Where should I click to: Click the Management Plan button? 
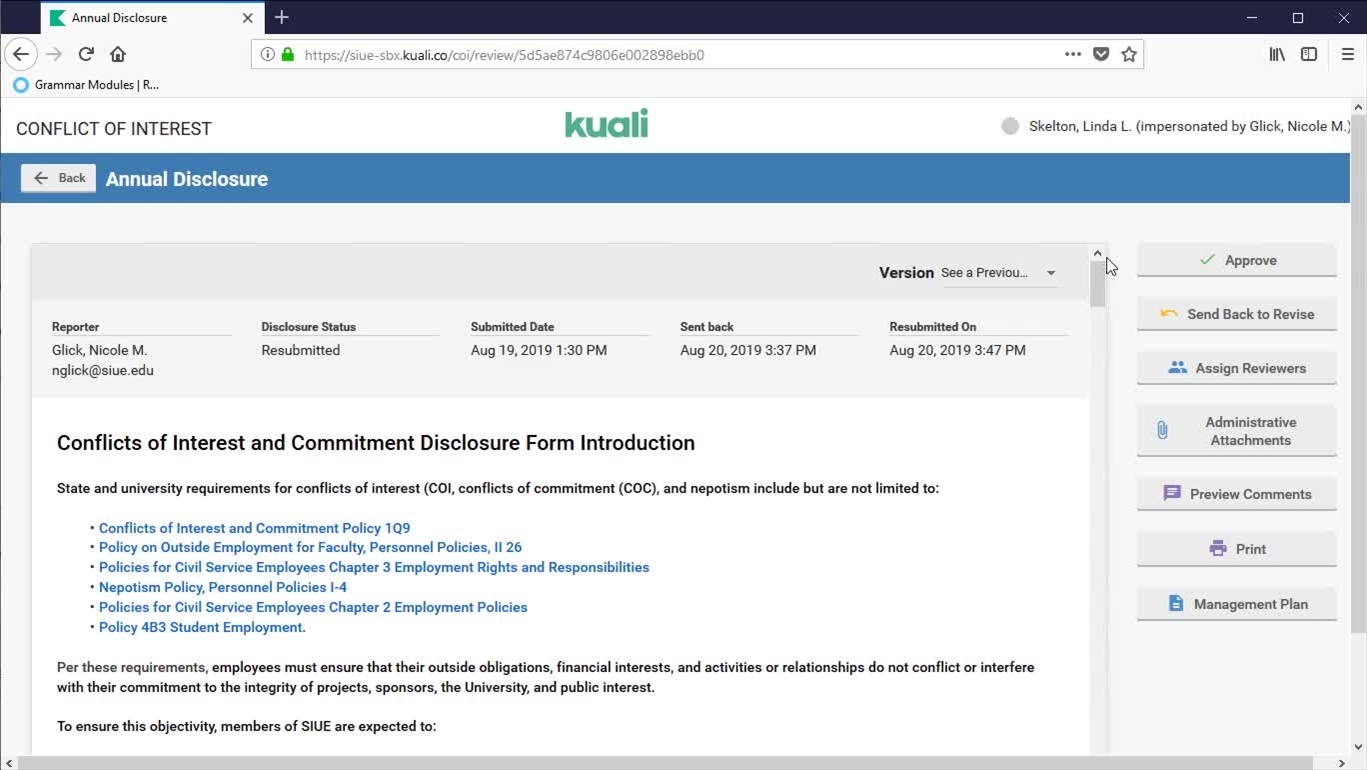click(x=1237, y=604)
